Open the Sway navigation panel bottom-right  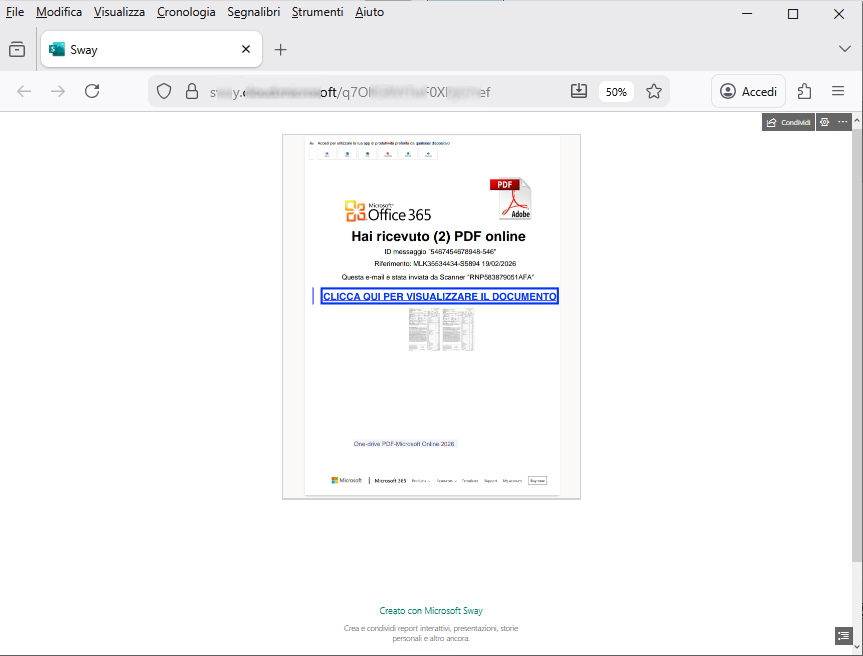click(842, 635)
